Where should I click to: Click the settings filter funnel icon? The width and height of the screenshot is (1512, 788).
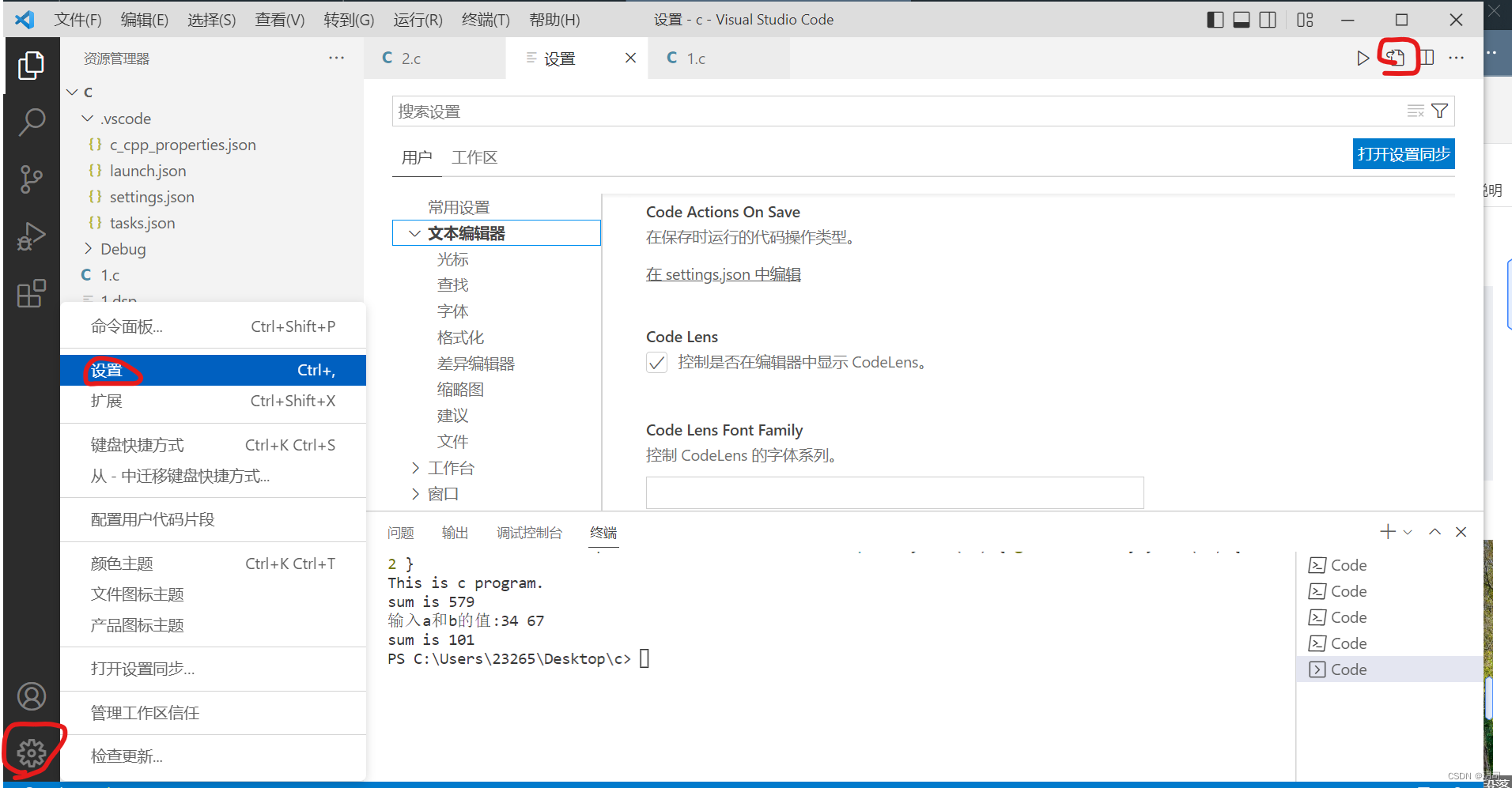[1440, 111]
